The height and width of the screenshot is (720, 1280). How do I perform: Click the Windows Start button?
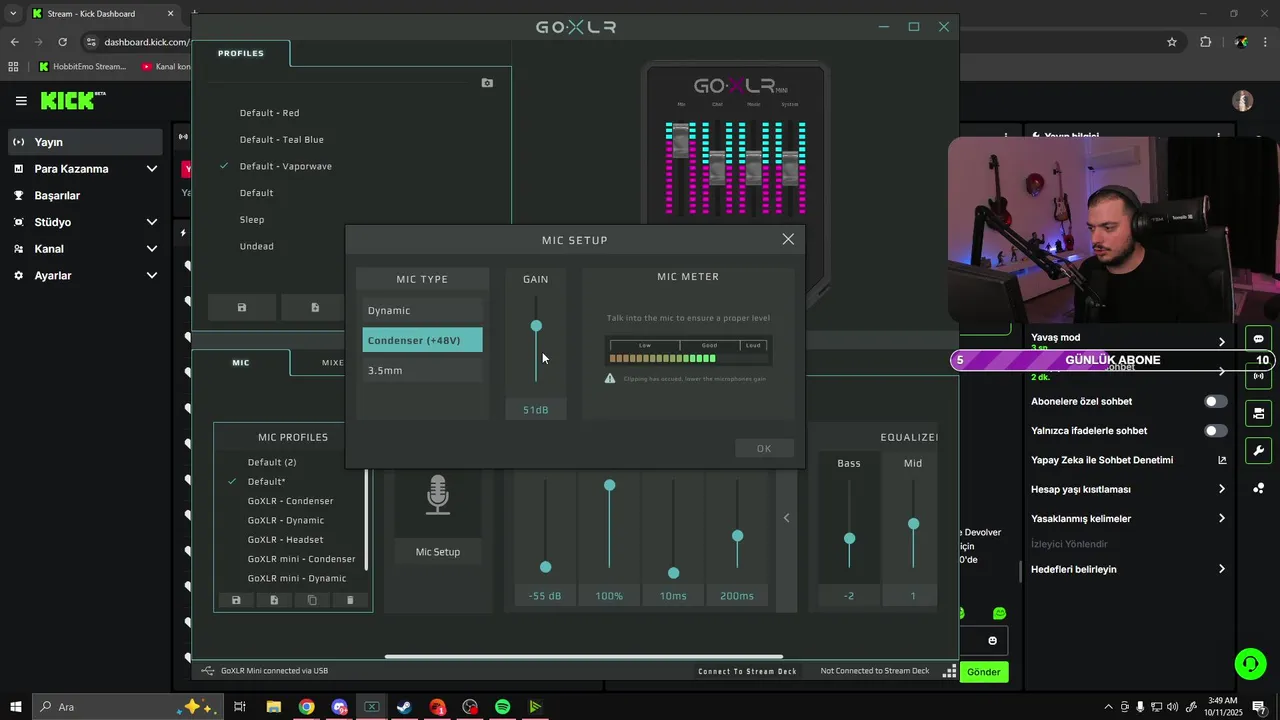(x=16, y=707)
